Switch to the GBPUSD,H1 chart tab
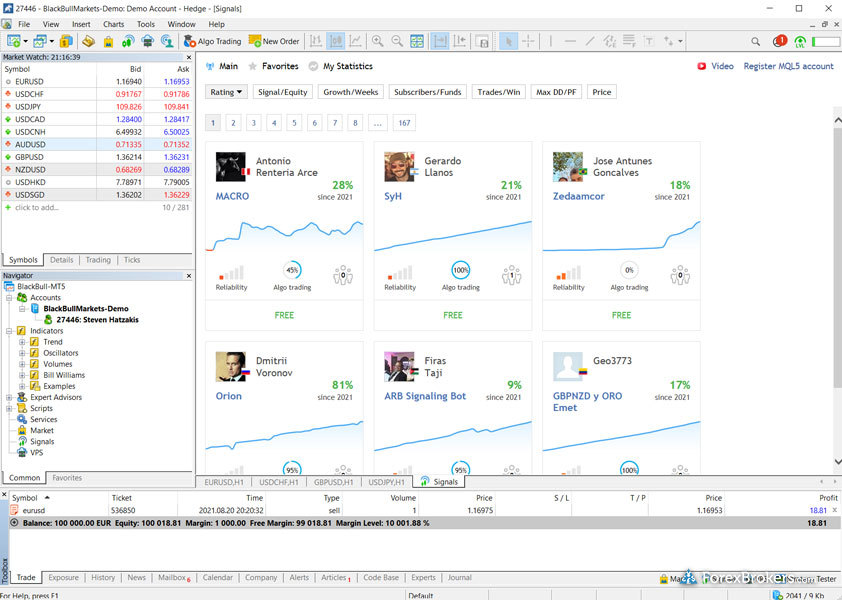This screenshot has width=842, height=600. (x=333, y=482)
